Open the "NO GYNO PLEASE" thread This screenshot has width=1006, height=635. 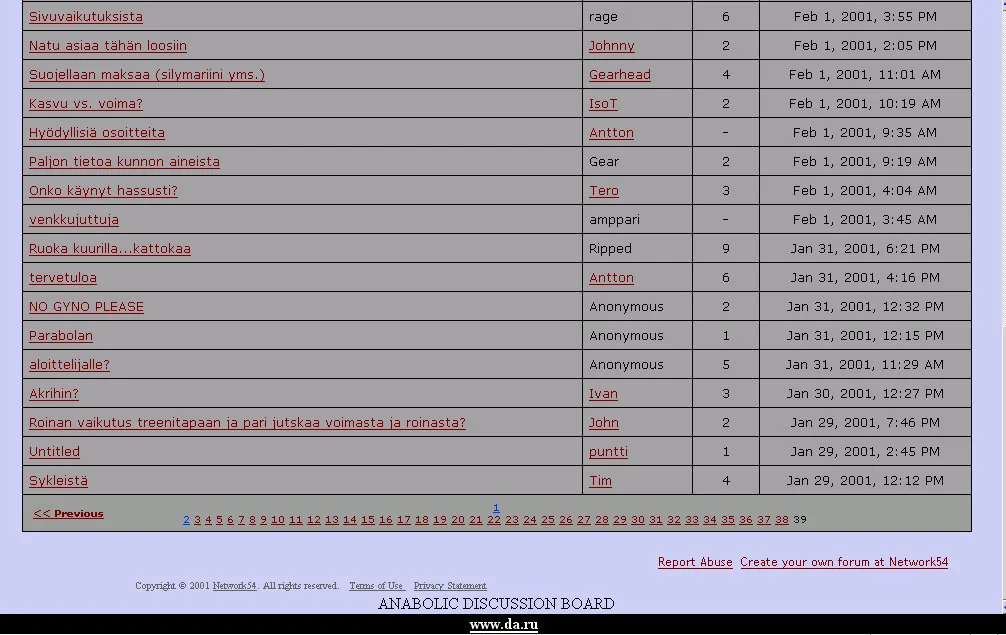86,307
